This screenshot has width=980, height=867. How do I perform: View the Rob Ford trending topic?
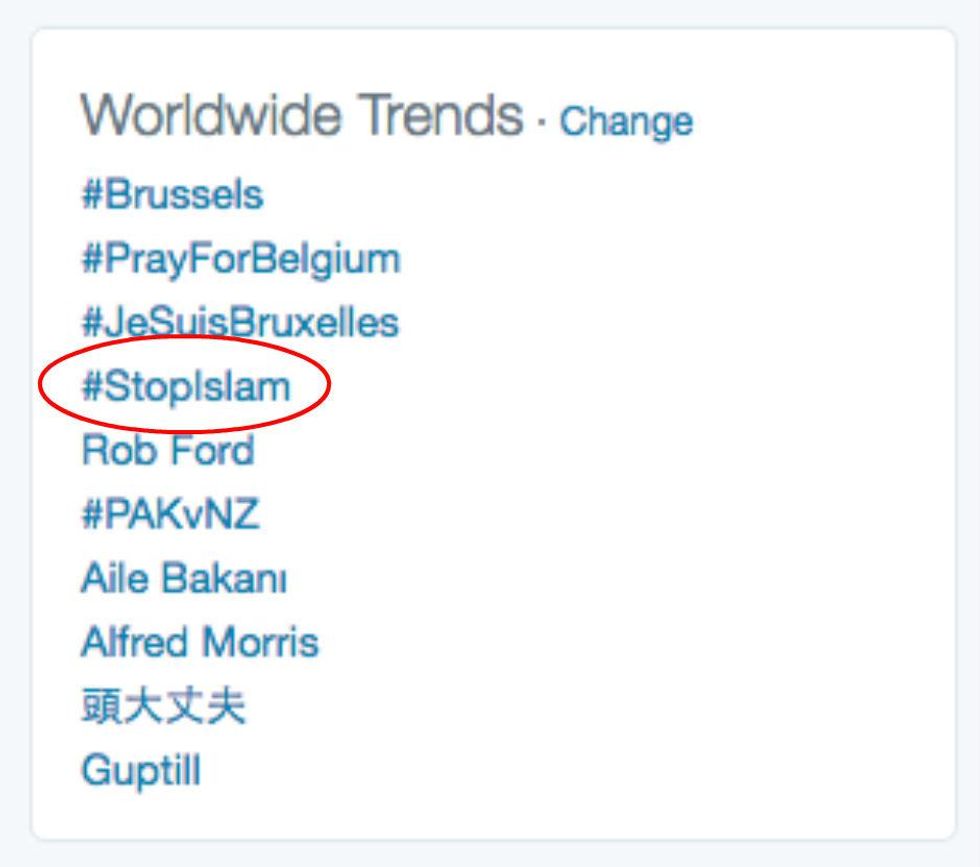click(168, 450)
